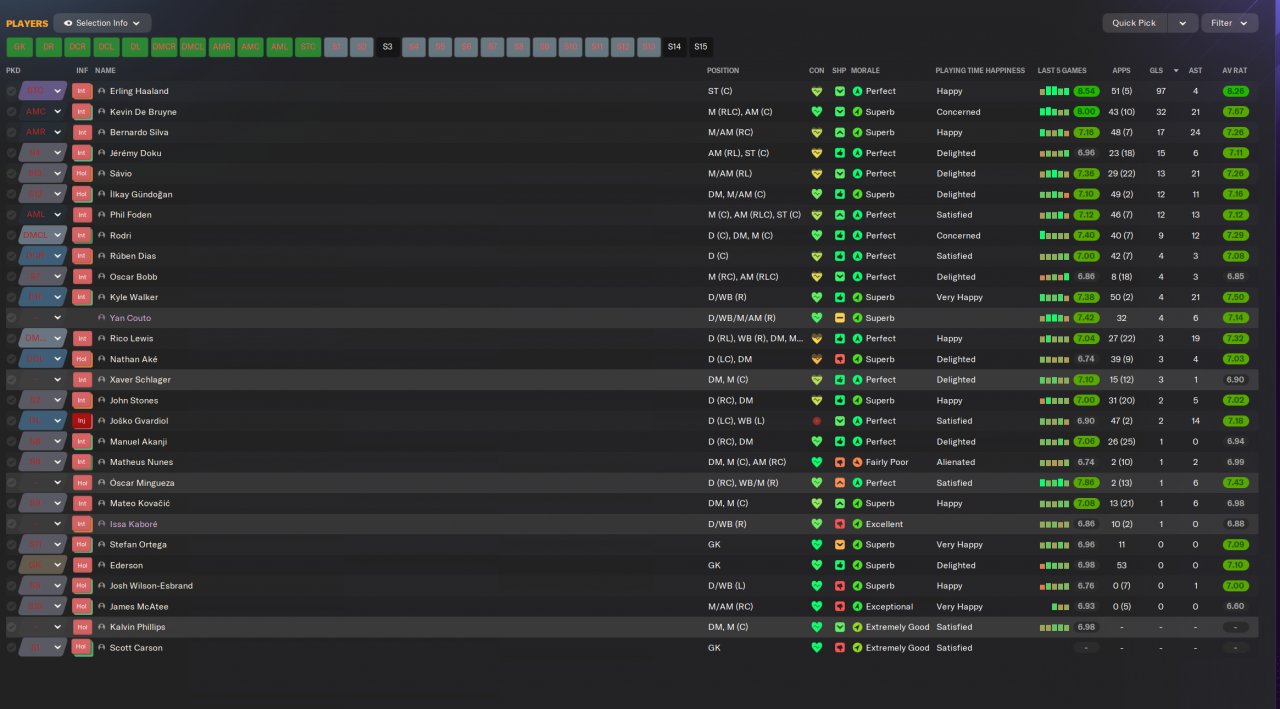Open Kyle Walker's position picker dropdown
Image resolution: width=1280 pixels, height=709 pixels.
[x=43, y=297]
